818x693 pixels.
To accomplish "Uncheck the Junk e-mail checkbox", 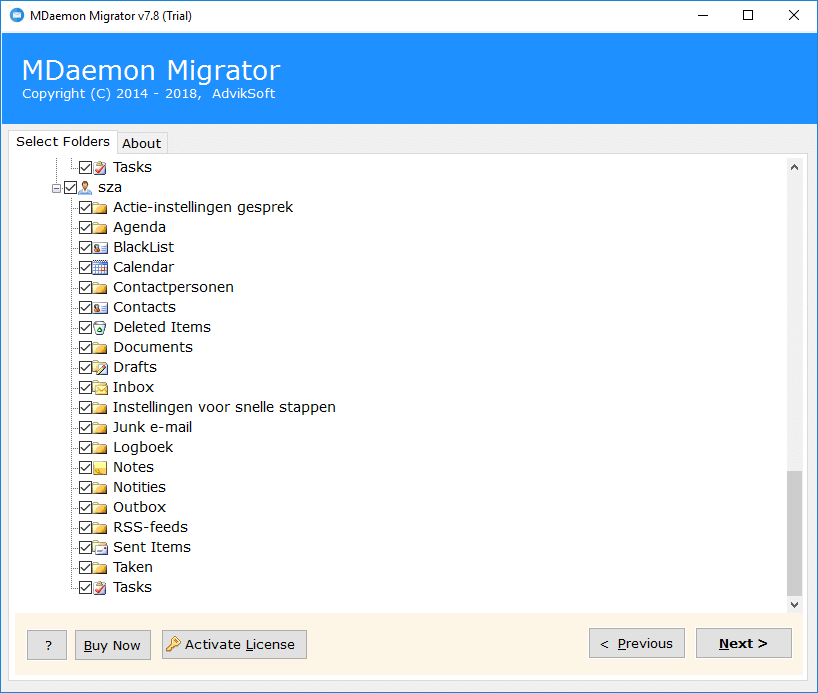I will 85,427.
